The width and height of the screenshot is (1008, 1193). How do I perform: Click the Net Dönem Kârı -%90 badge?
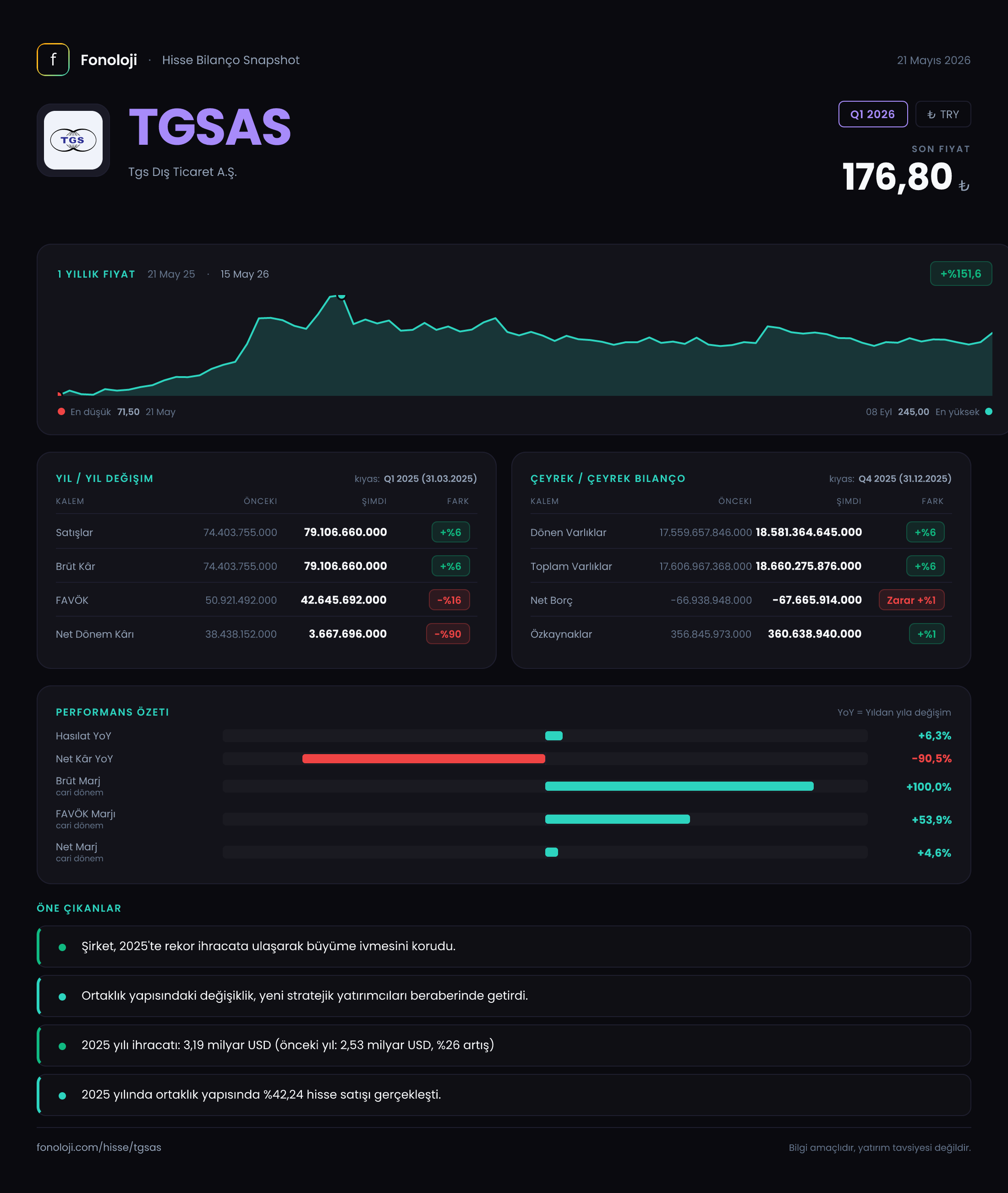click(448, 634)
